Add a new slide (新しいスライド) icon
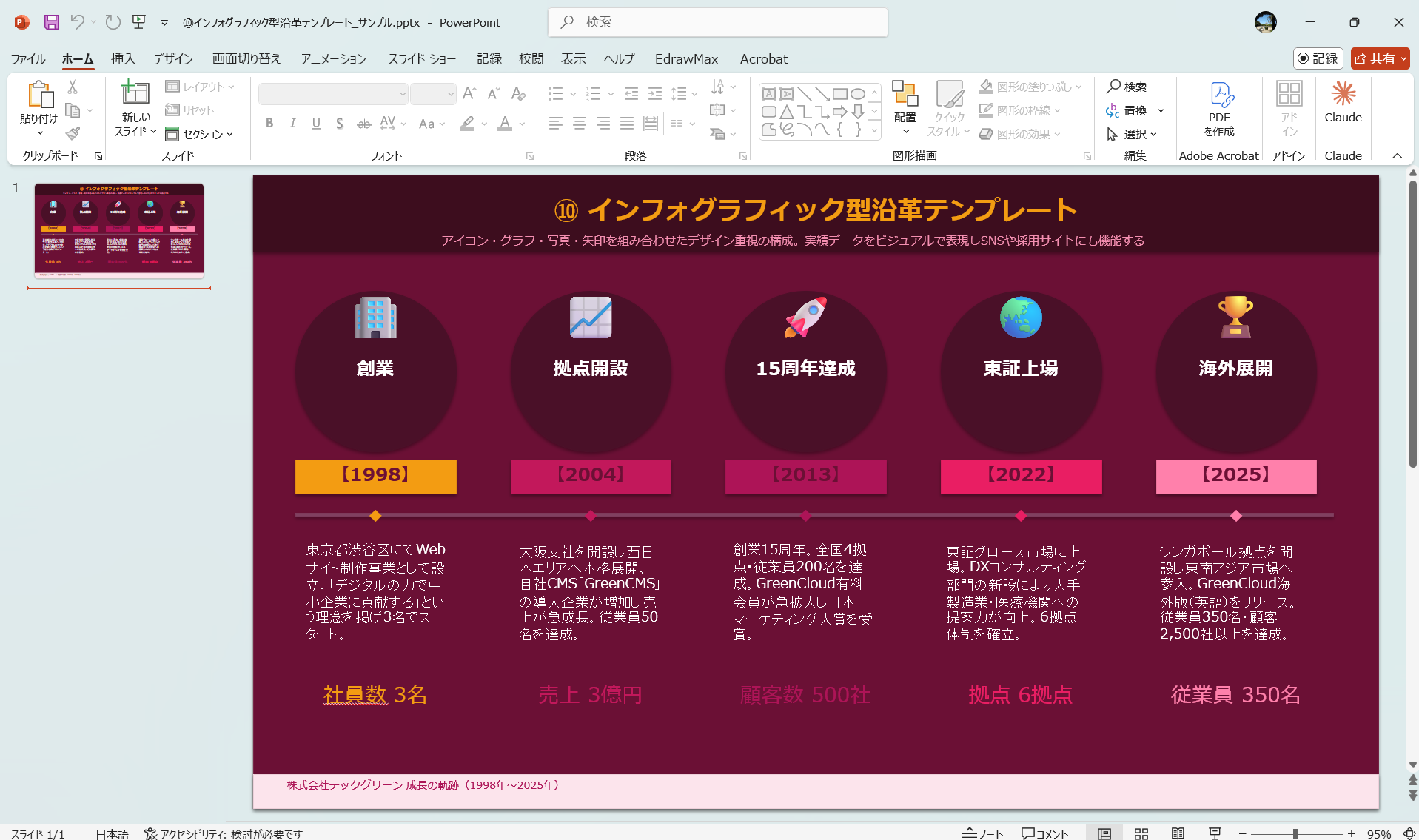 click(135, 93)
